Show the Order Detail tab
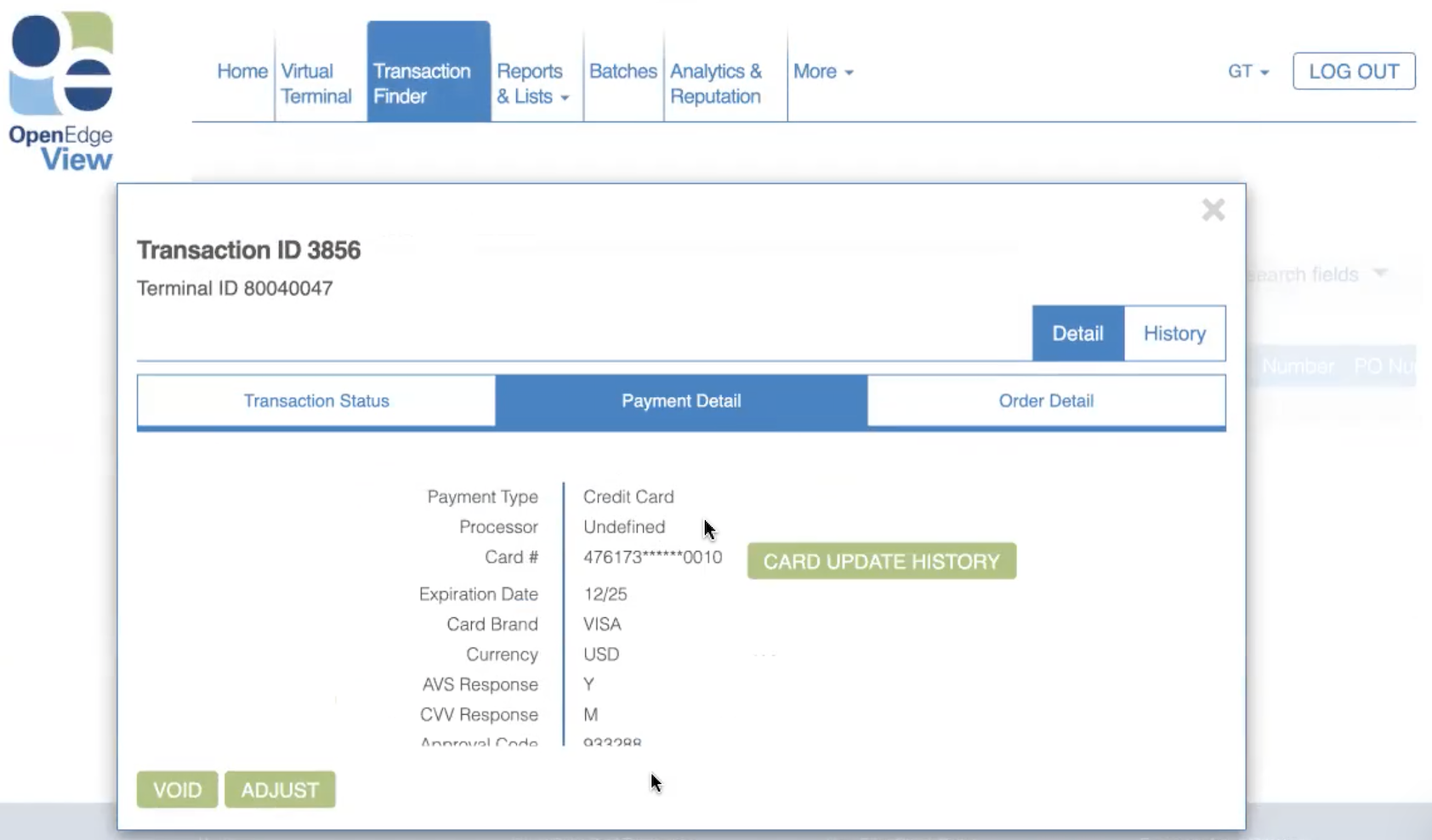Image resolution: width=1432 pixels, height=840 pixels. click(x=1046, y=400)
